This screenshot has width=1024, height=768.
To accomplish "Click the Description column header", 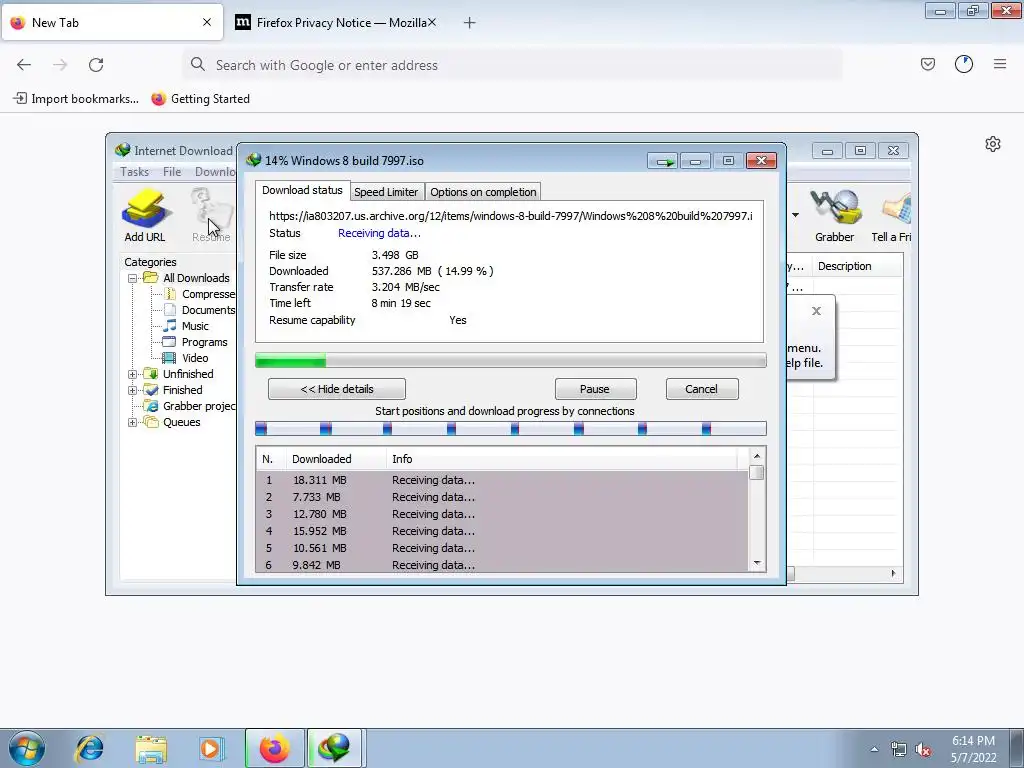I will pyautogui.click(x=857, y=266).
